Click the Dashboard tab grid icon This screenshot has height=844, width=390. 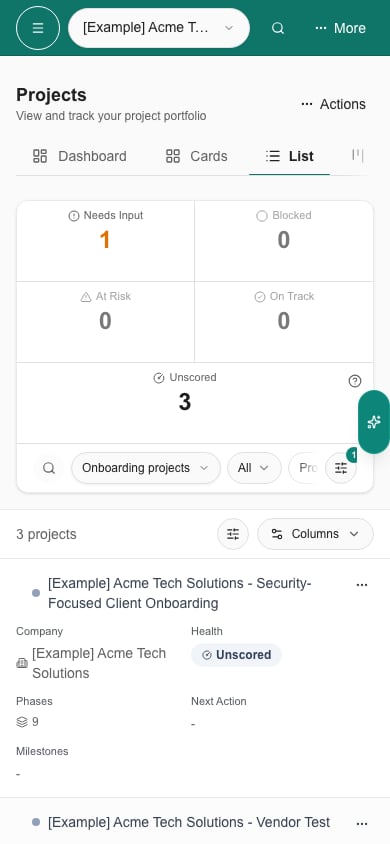[x=40, y=156]
